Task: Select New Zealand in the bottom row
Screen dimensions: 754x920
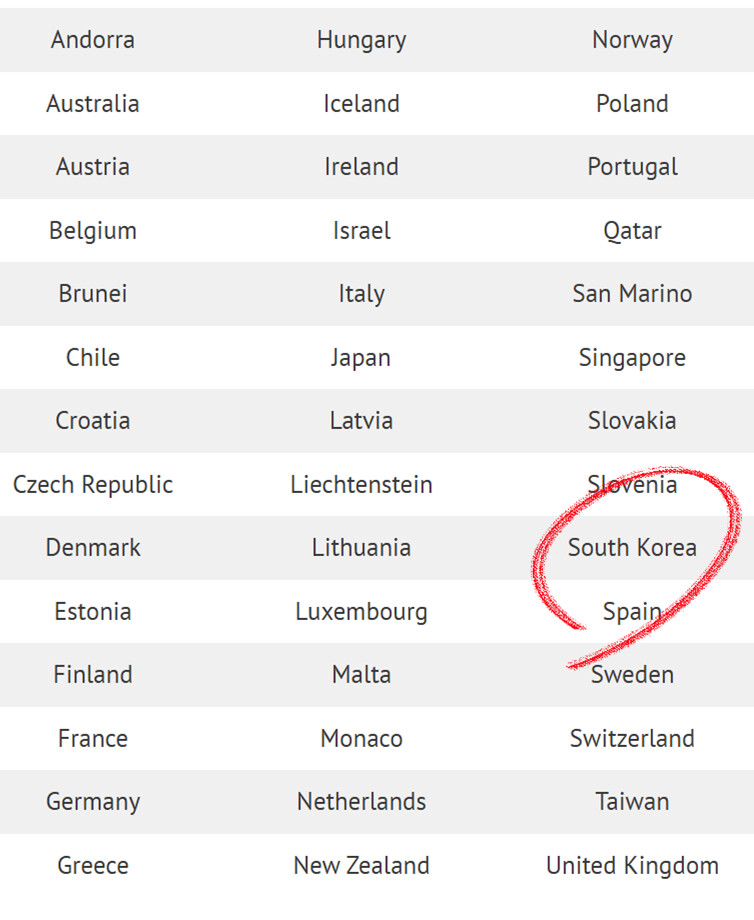Action: coord(361,865)
